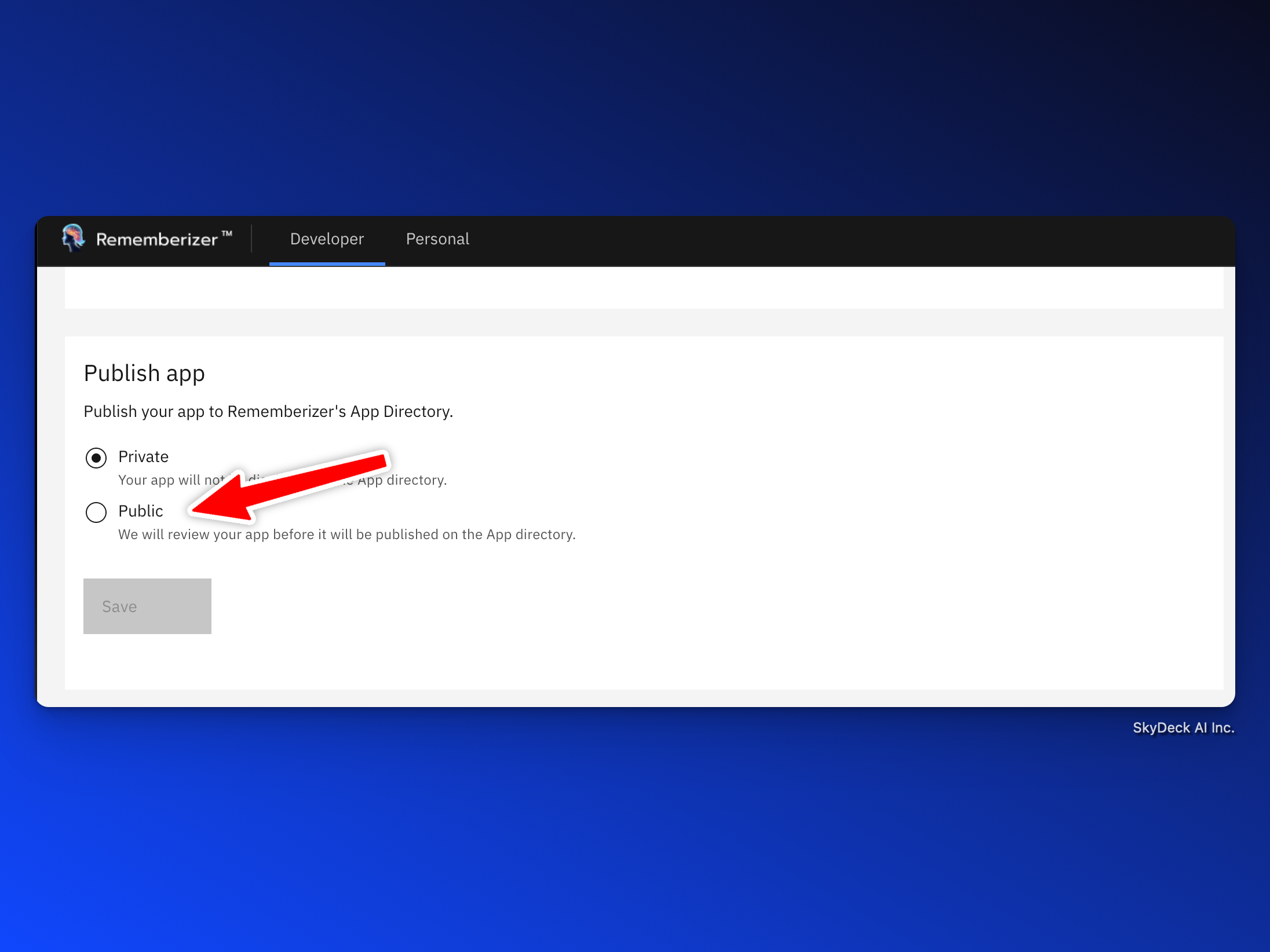Image resolution: width=1270 pixels, height=952 pixels.
Task: Click empty area of dark navigation bar
Action: click(x=840, y=240)
